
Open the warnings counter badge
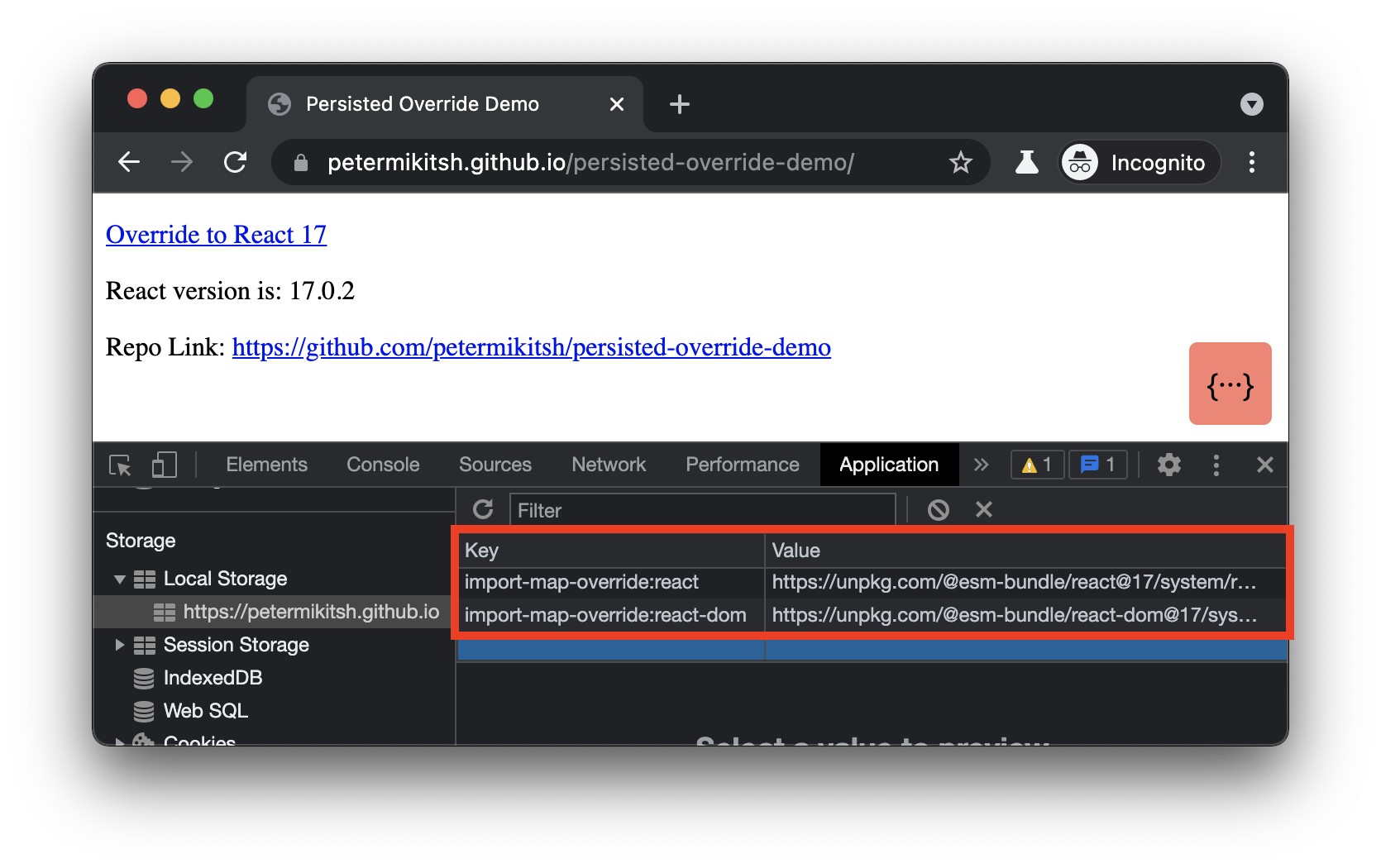pos(1037,465)
